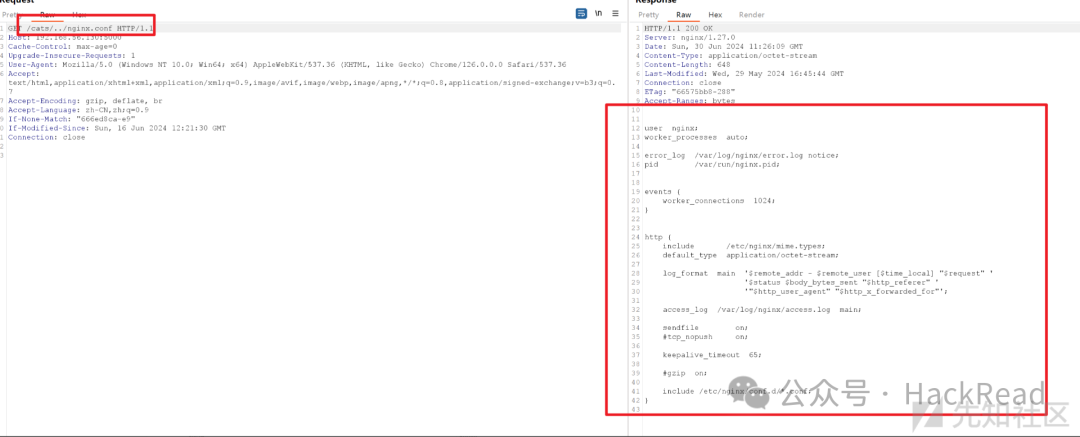Click the 'worker_processes auto;' line
This screenshot has width=1080, height=437.
coord(696,137)
